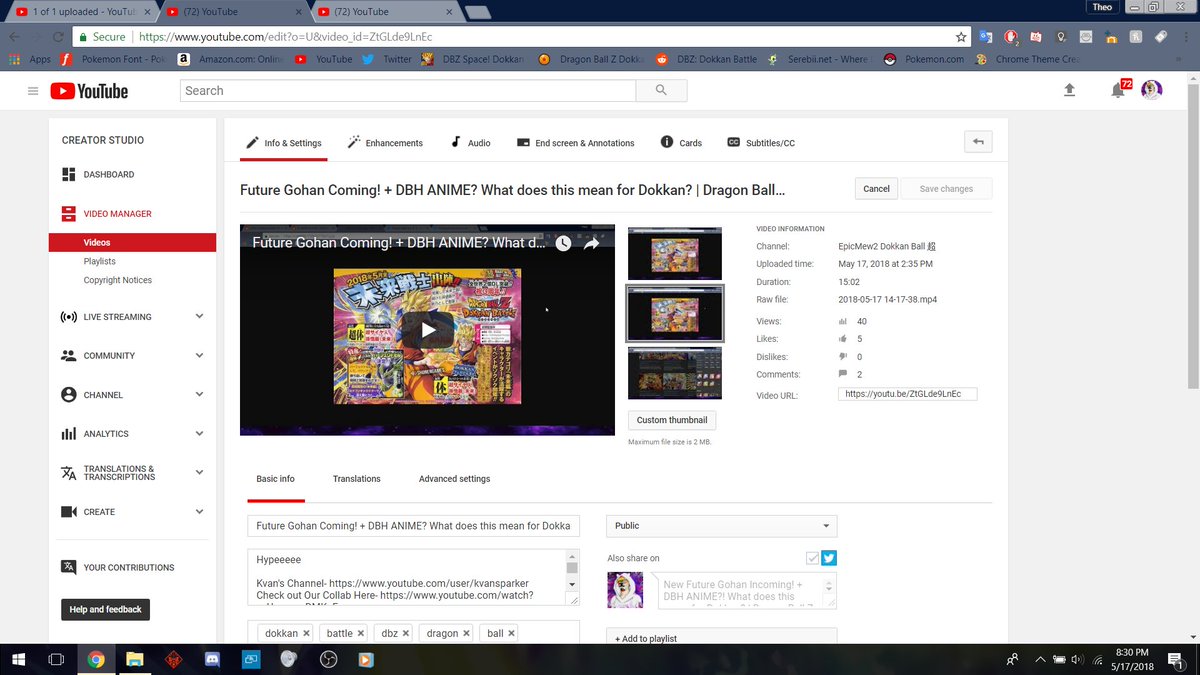Remove the ball tag
The height and width of the screenshot is (675, 1200).
[511, 633]
